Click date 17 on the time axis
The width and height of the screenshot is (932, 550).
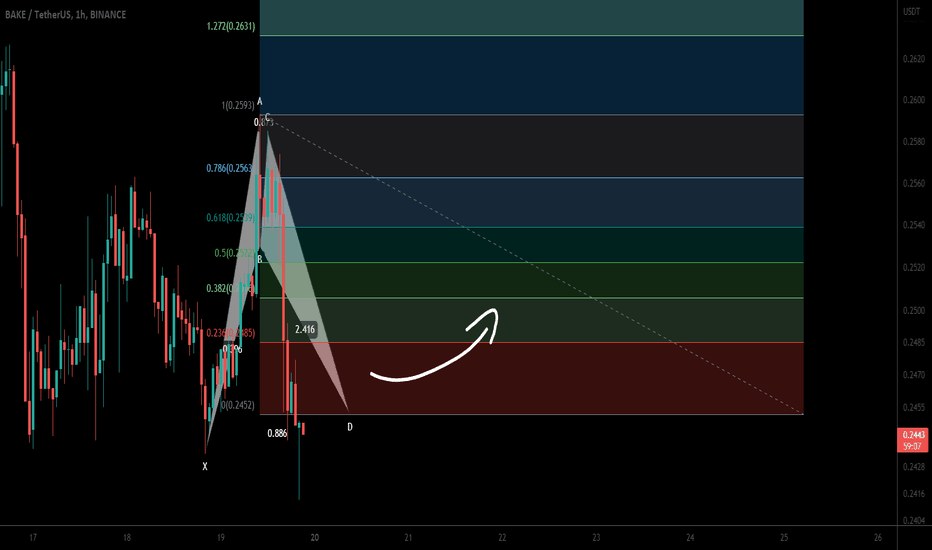pyautogui.click(x=33, y=538)
